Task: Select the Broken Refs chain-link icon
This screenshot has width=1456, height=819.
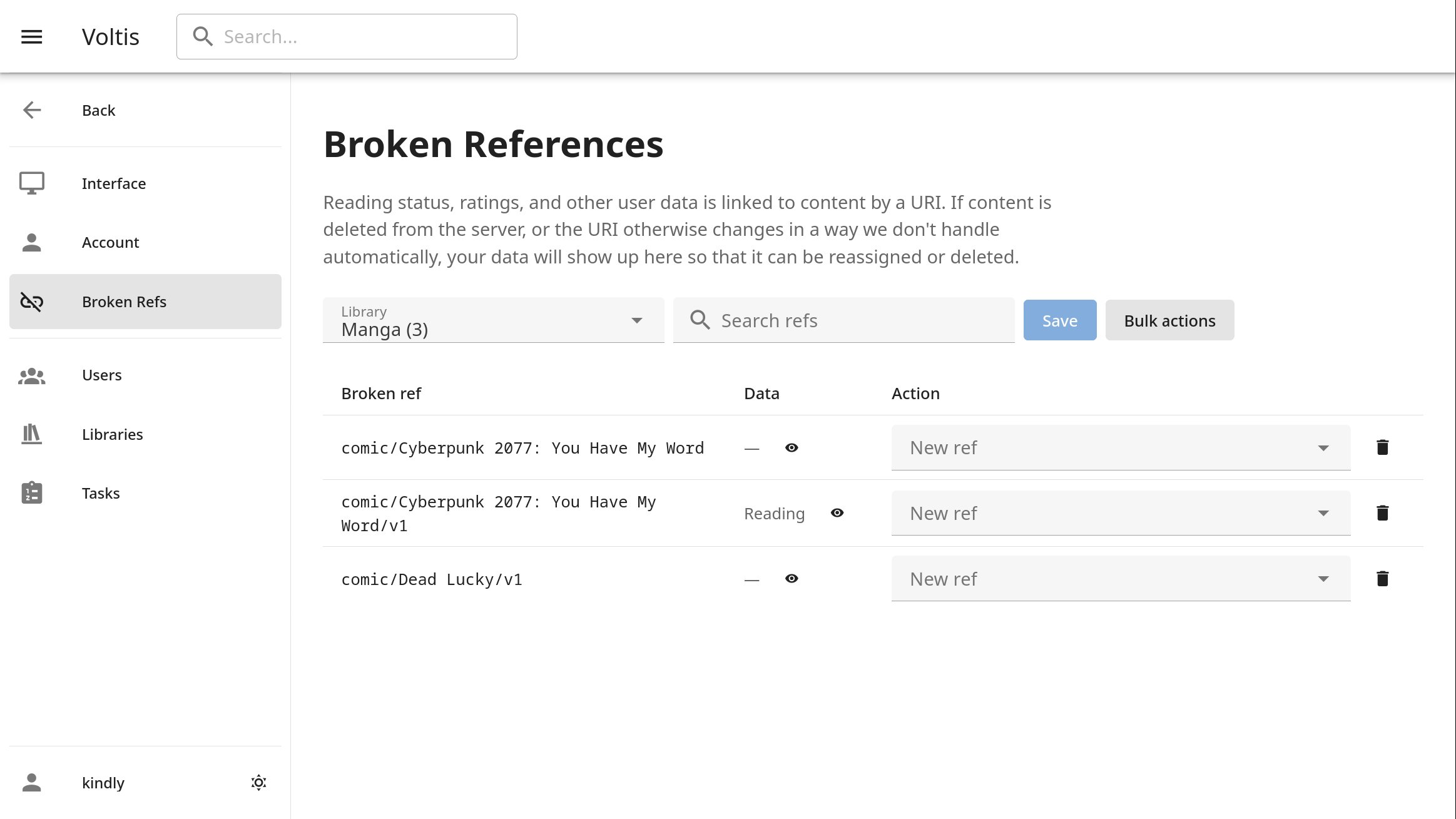Action: tap(31, 302)
